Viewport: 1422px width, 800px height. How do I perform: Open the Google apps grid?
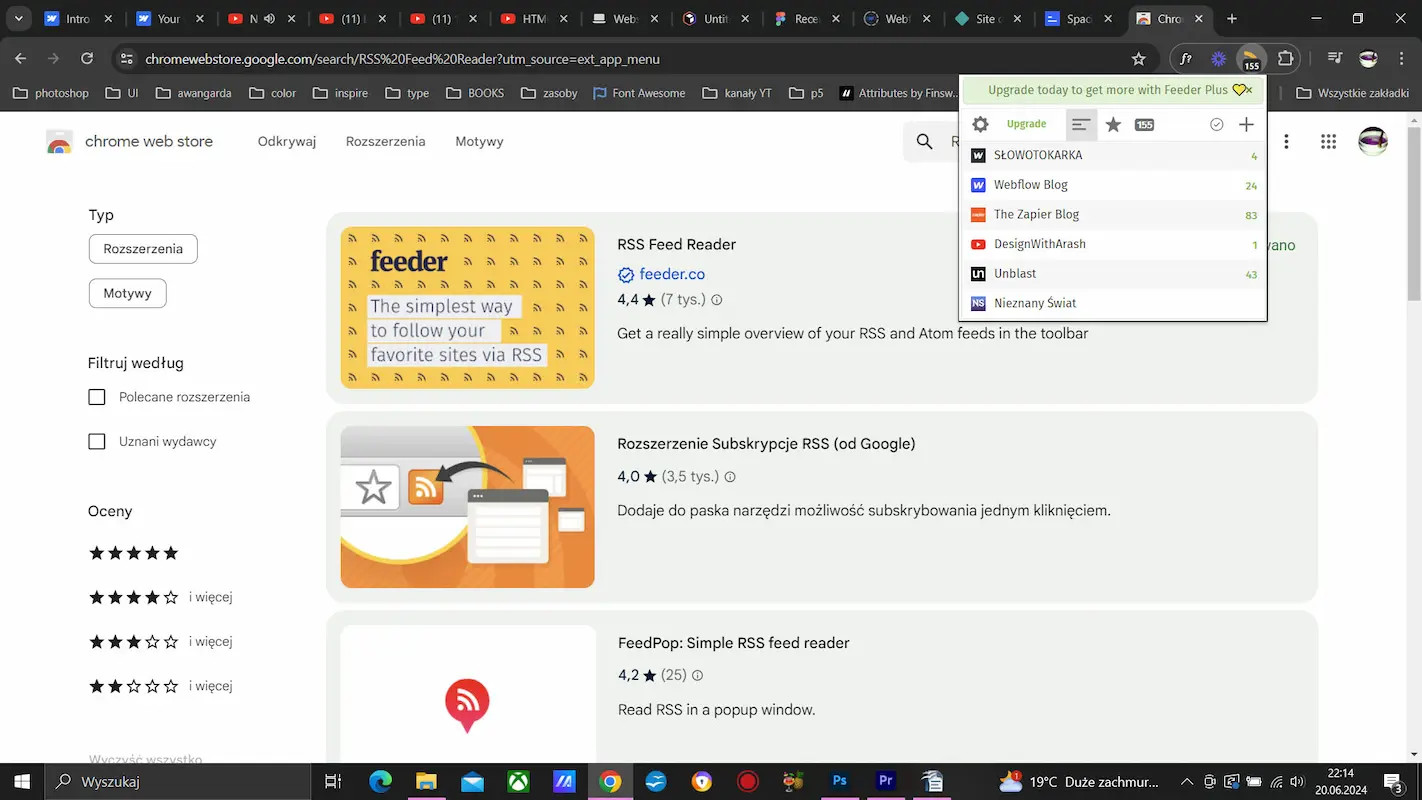pyautogui.click(x=1328, y=142)
